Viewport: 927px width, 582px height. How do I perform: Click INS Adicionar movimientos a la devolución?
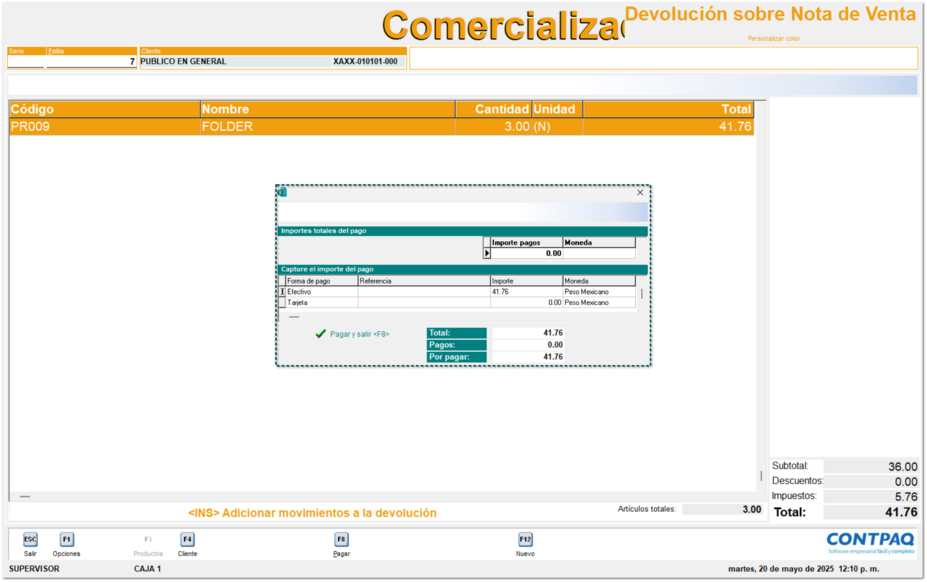tap(312, 513)
